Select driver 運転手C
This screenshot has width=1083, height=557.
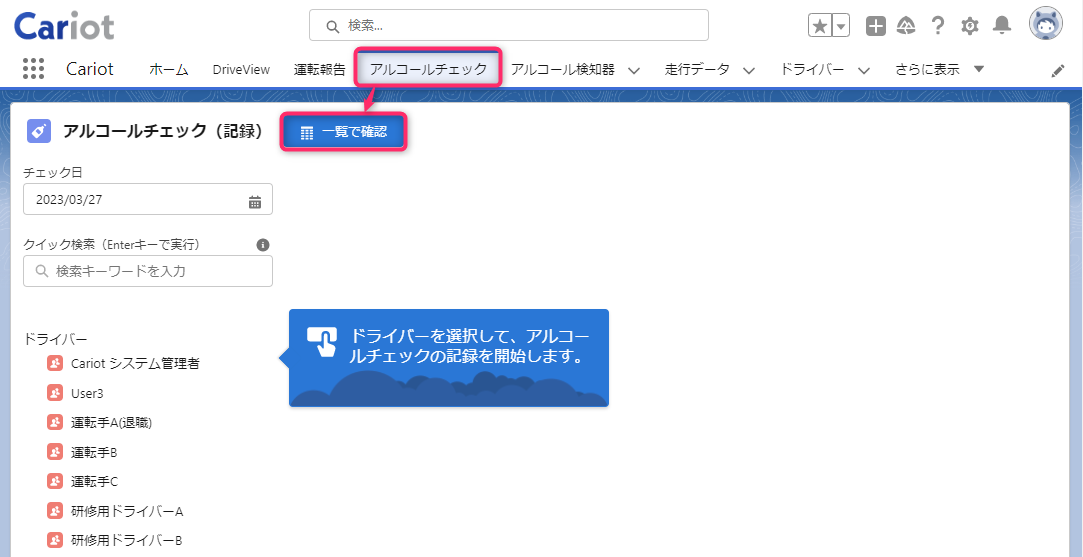(x=94, y=481)
